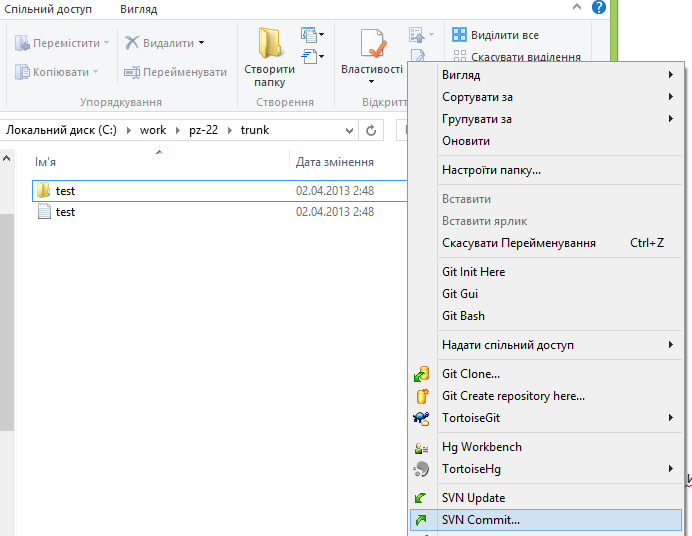Open the Властивості dropdown arrow
This screenshot has height=536, width=692.
pyautogui.click(x=371, y=82)
